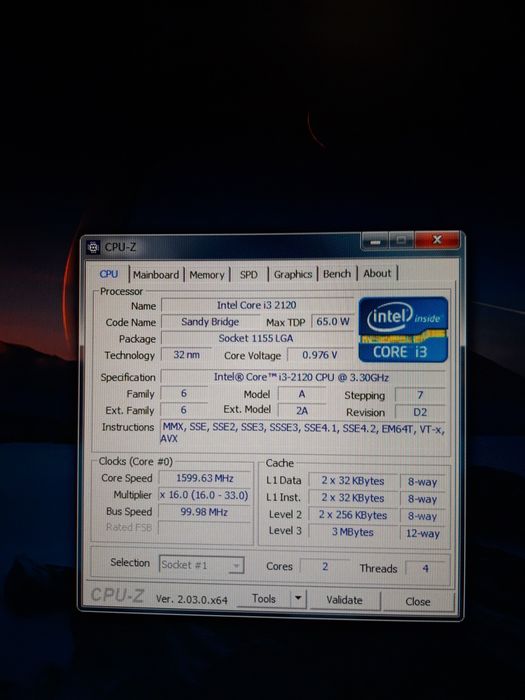This screenshot has width=525, height=700.
Task: Switch to the Bench tab
Action: (x=337, y=274)
